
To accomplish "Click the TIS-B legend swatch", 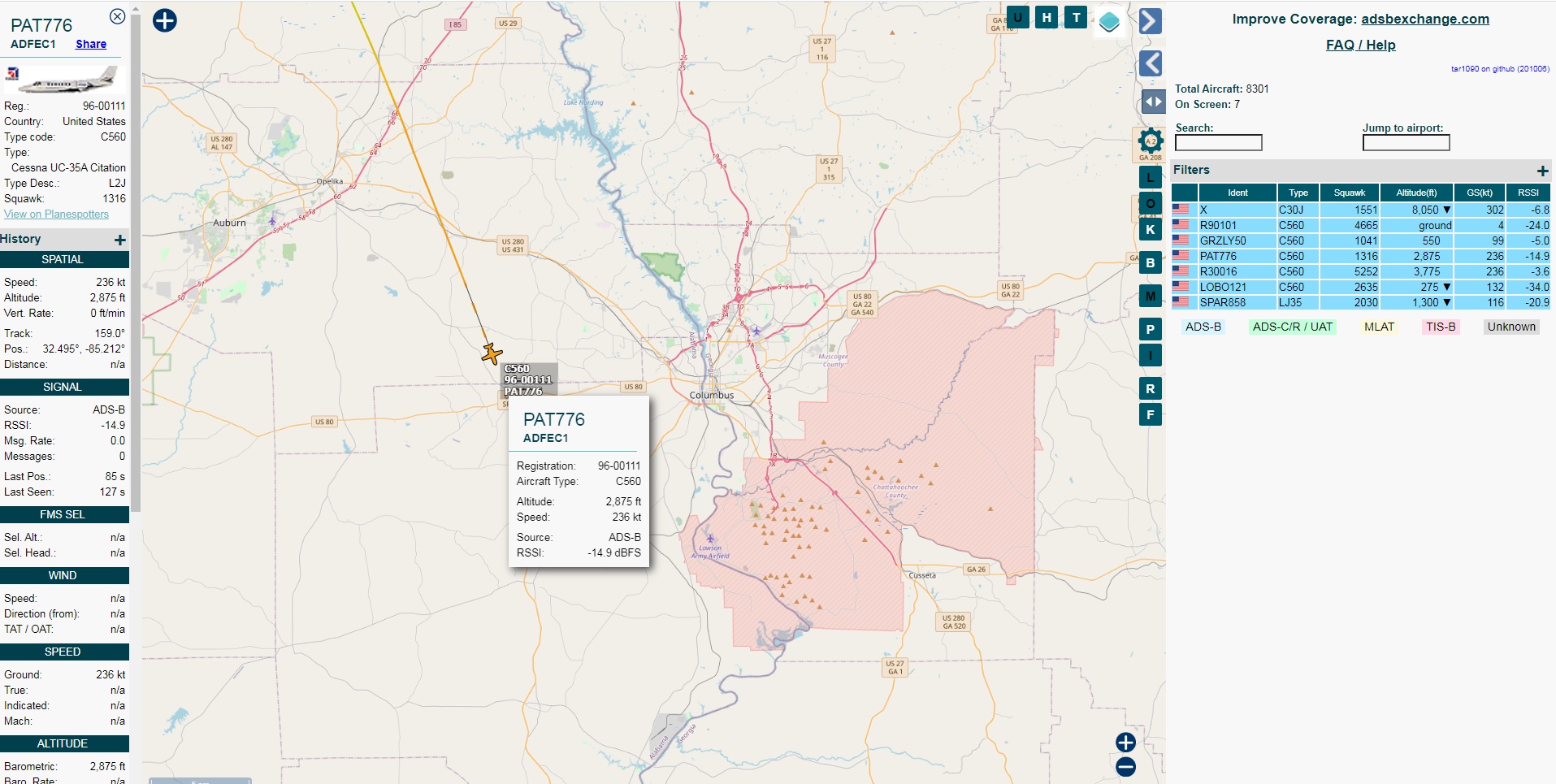I will [1441, 327].
